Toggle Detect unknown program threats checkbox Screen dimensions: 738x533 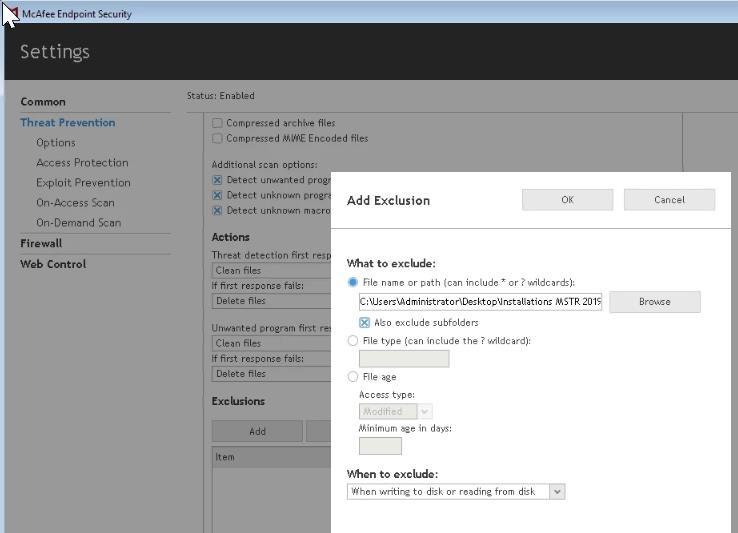pos(217,195)
